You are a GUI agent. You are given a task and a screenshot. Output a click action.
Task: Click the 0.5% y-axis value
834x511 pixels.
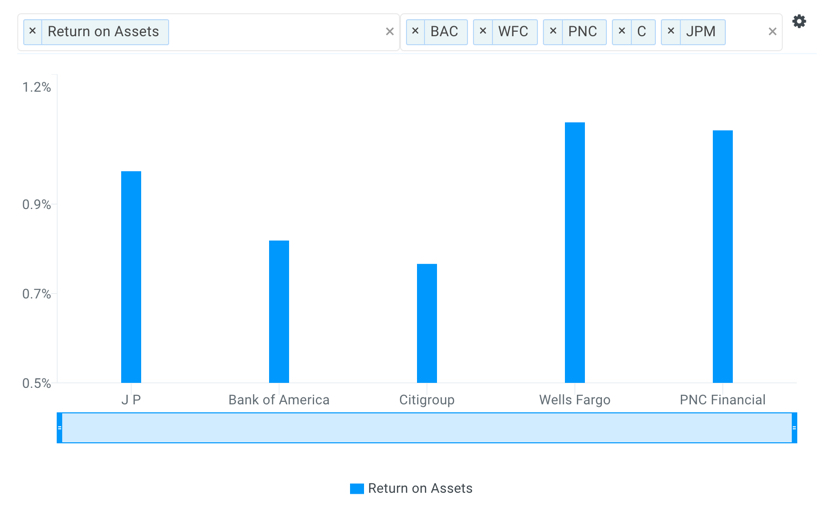point(36,383)
